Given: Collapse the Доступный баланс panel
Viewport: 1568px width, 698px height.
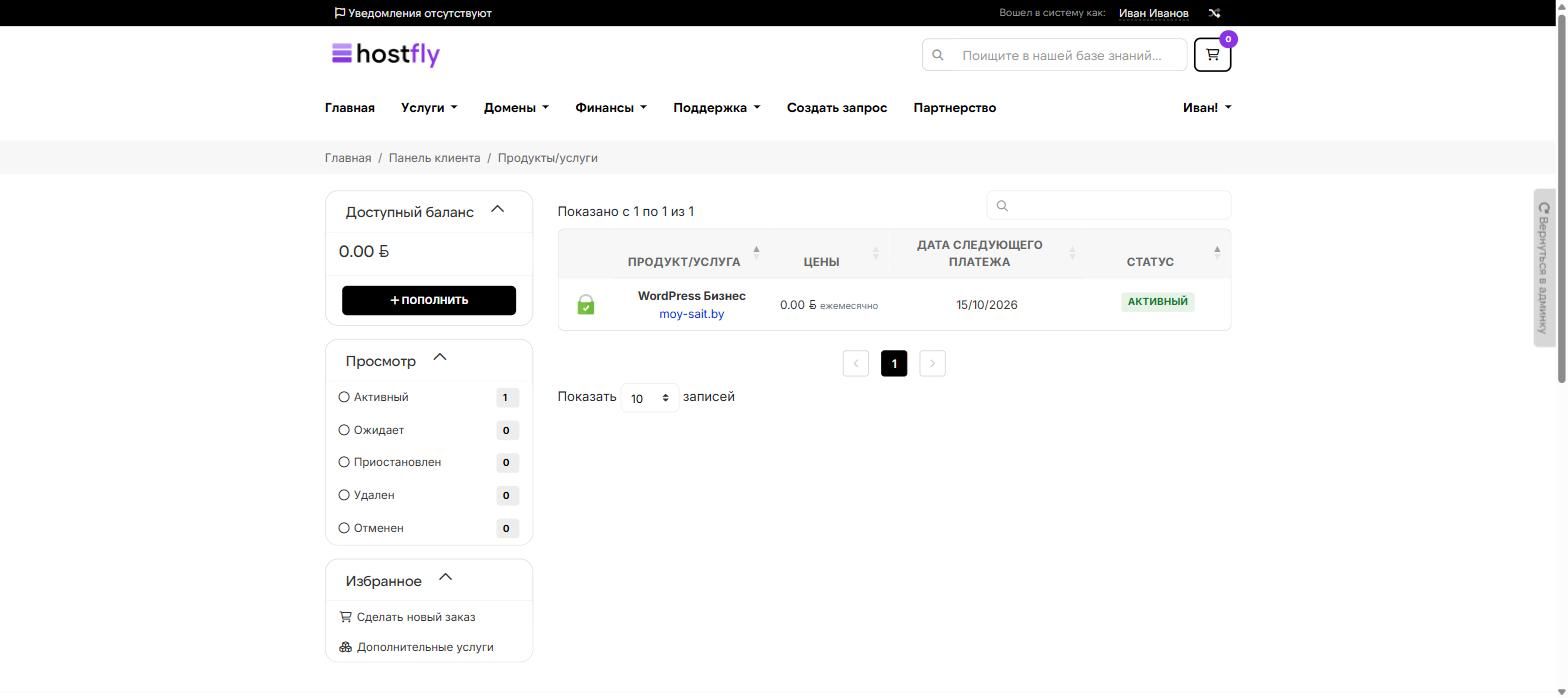Looking at the screenshot, I should point(497,210).
